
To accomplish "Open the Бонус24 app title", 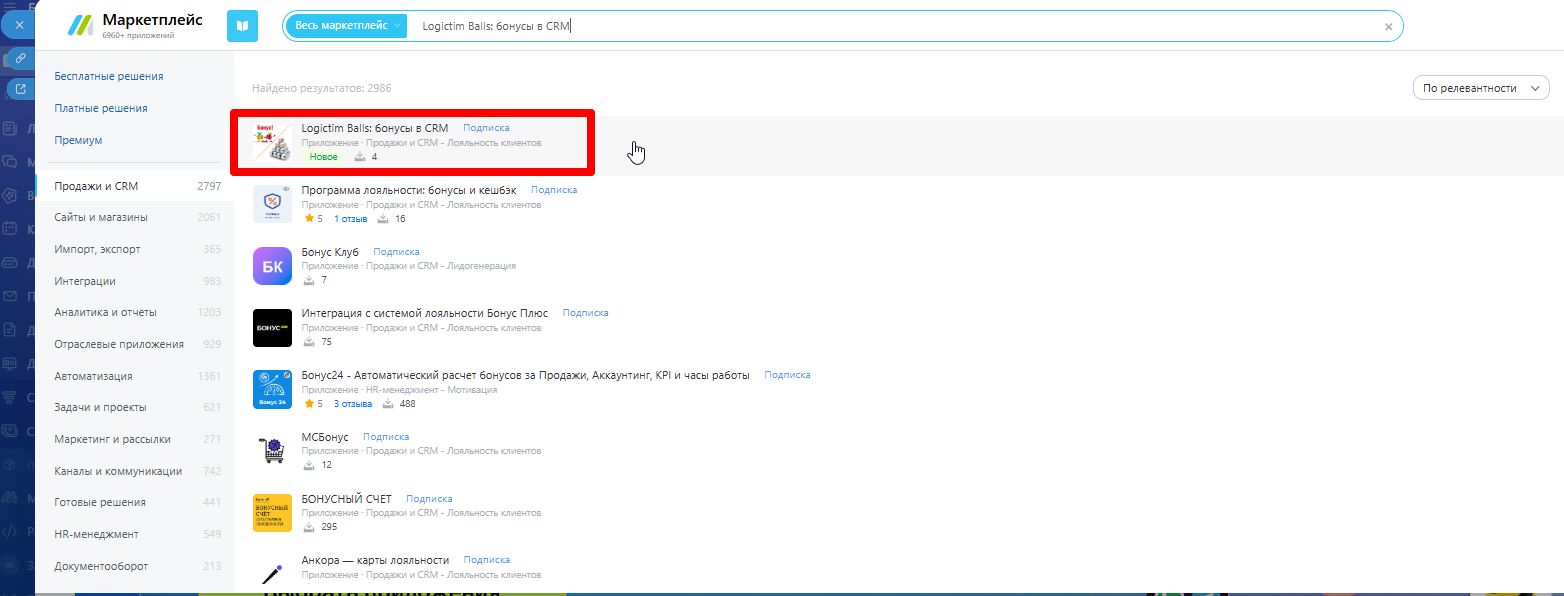I will click(526, 375).
